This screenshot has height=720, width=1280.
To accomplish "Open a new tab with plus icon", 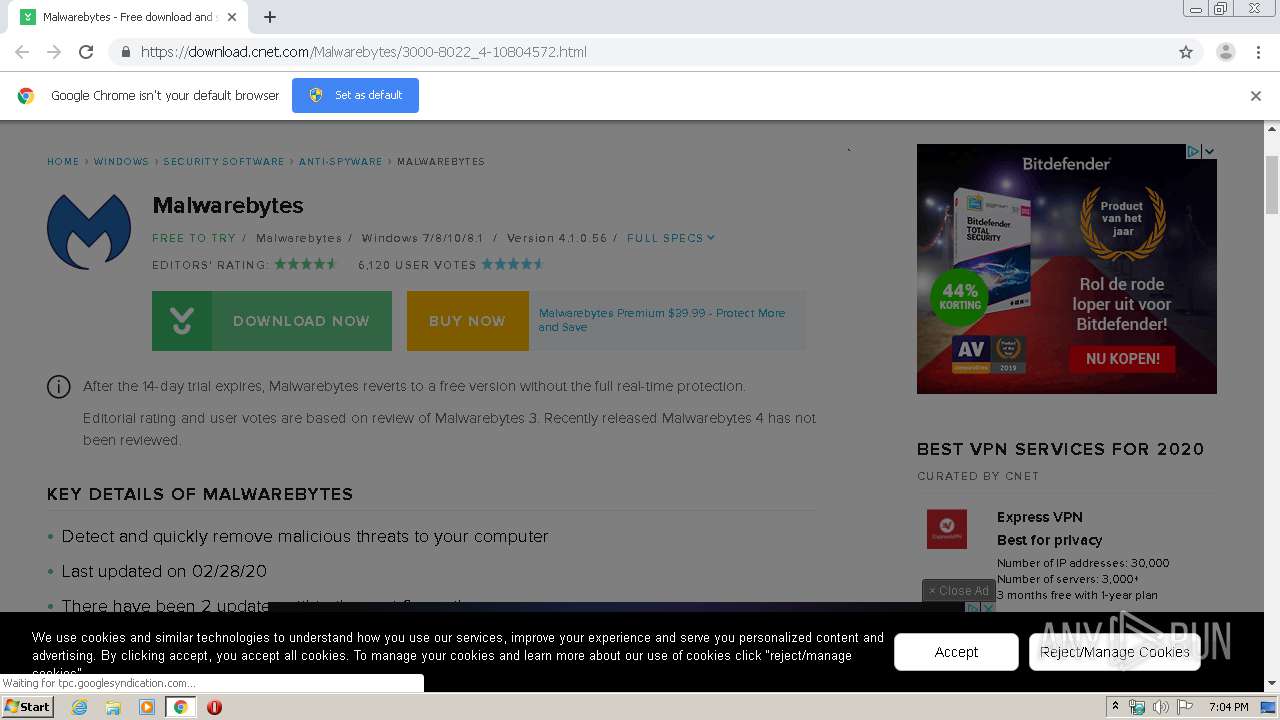I will pos(270,17).
